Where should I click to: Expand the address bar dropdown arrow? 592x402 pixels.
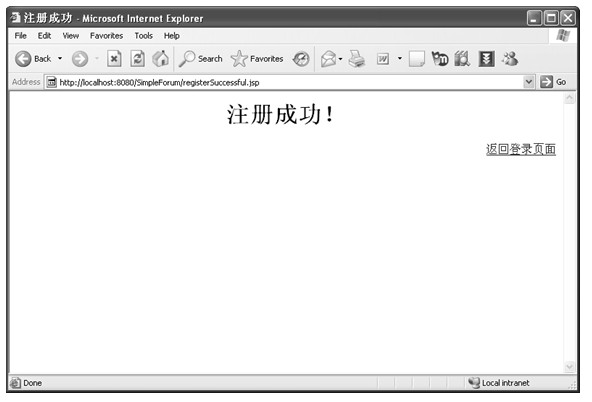coord(529,82)
